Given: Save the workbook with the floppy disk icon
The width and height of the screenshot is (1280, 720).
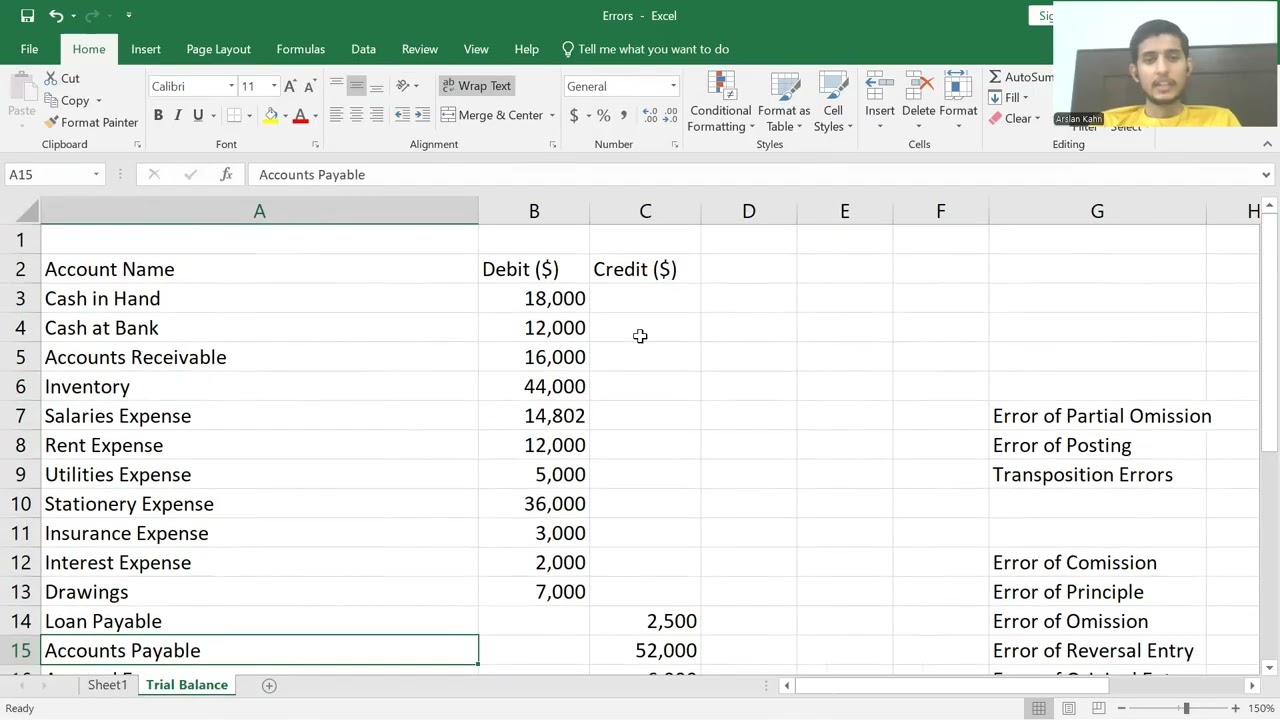Looking at the screenshot, I should (27, 16).
